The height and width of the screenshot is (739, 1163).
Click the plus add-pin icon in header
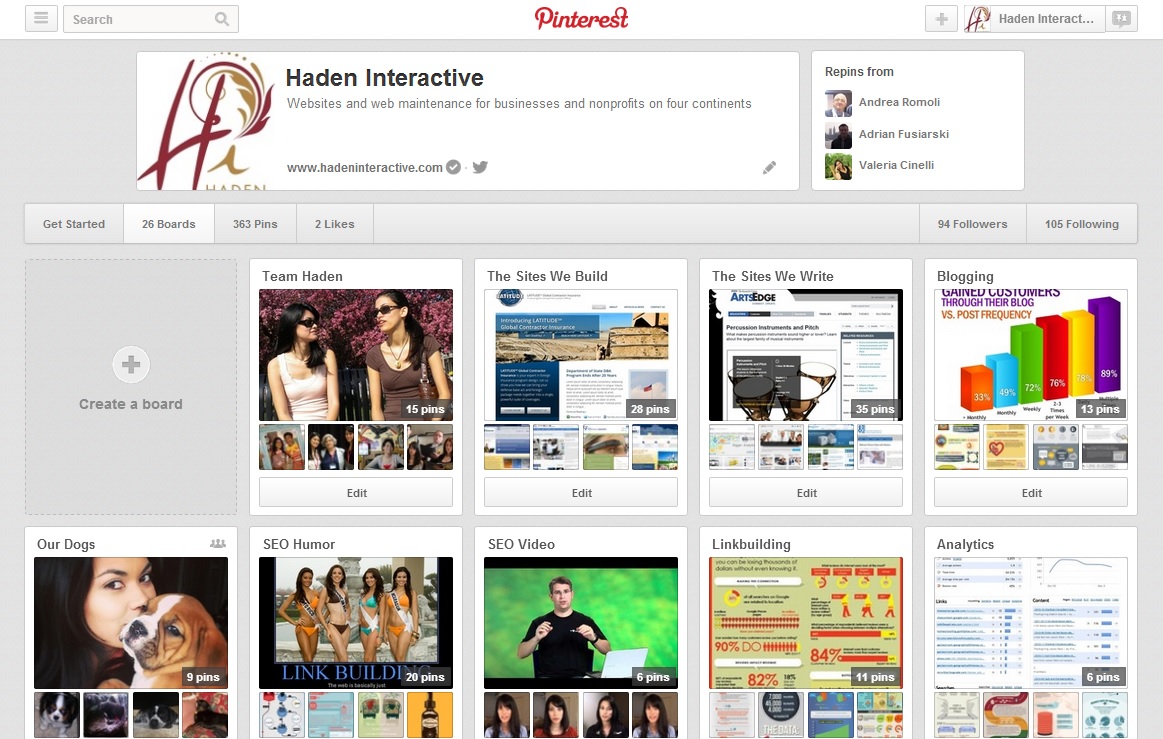tap(941, 19)
